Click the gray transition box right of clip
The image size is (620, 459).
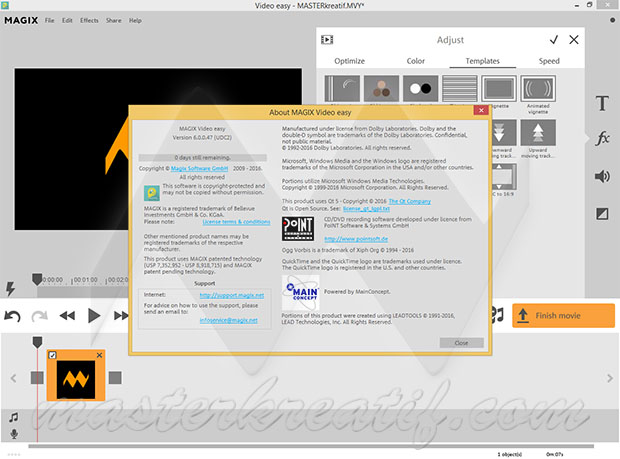point(115,378)
